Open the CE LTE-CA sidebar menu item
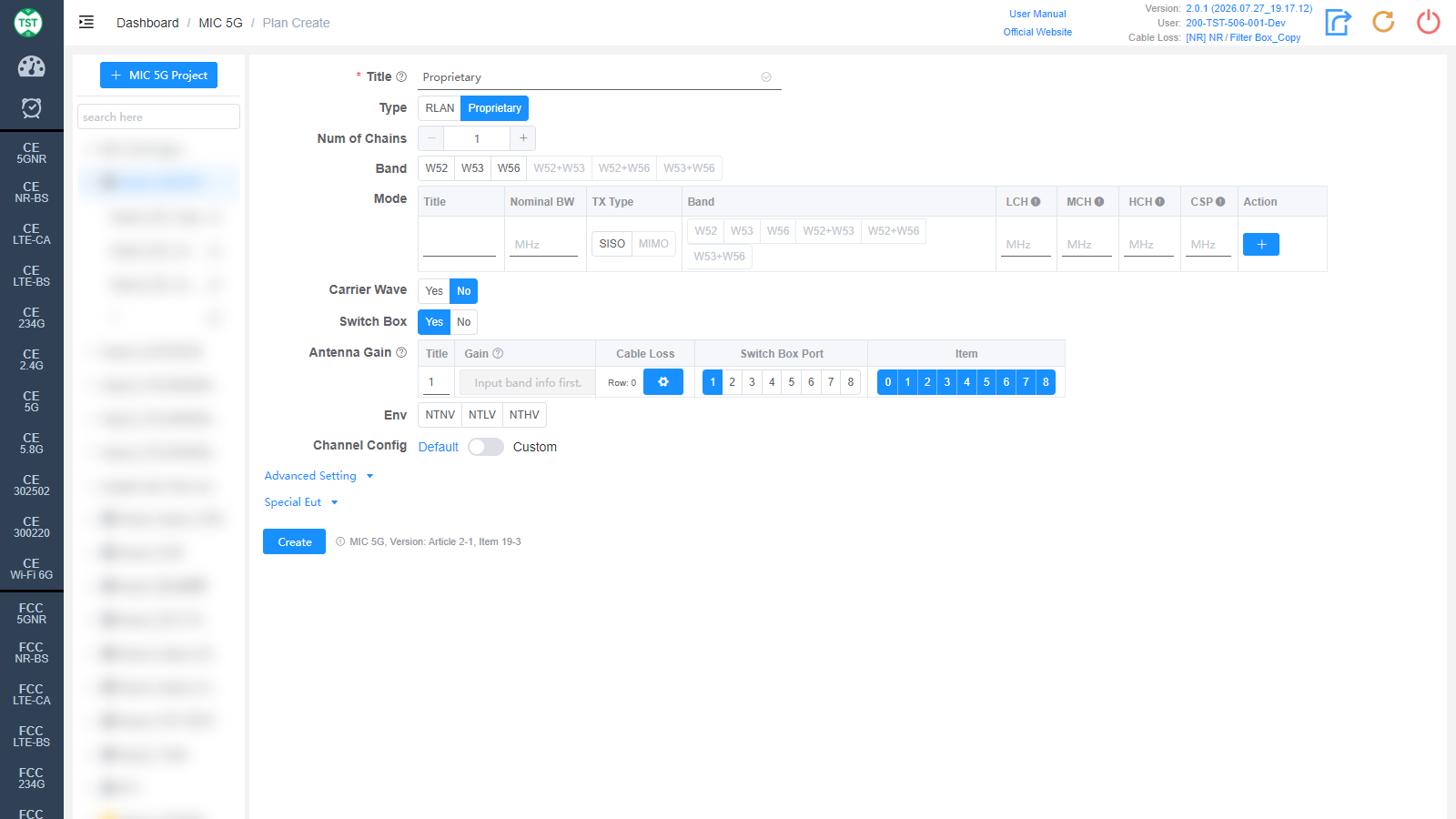This screenshot has height=819, width=1456. pos(32,235)
